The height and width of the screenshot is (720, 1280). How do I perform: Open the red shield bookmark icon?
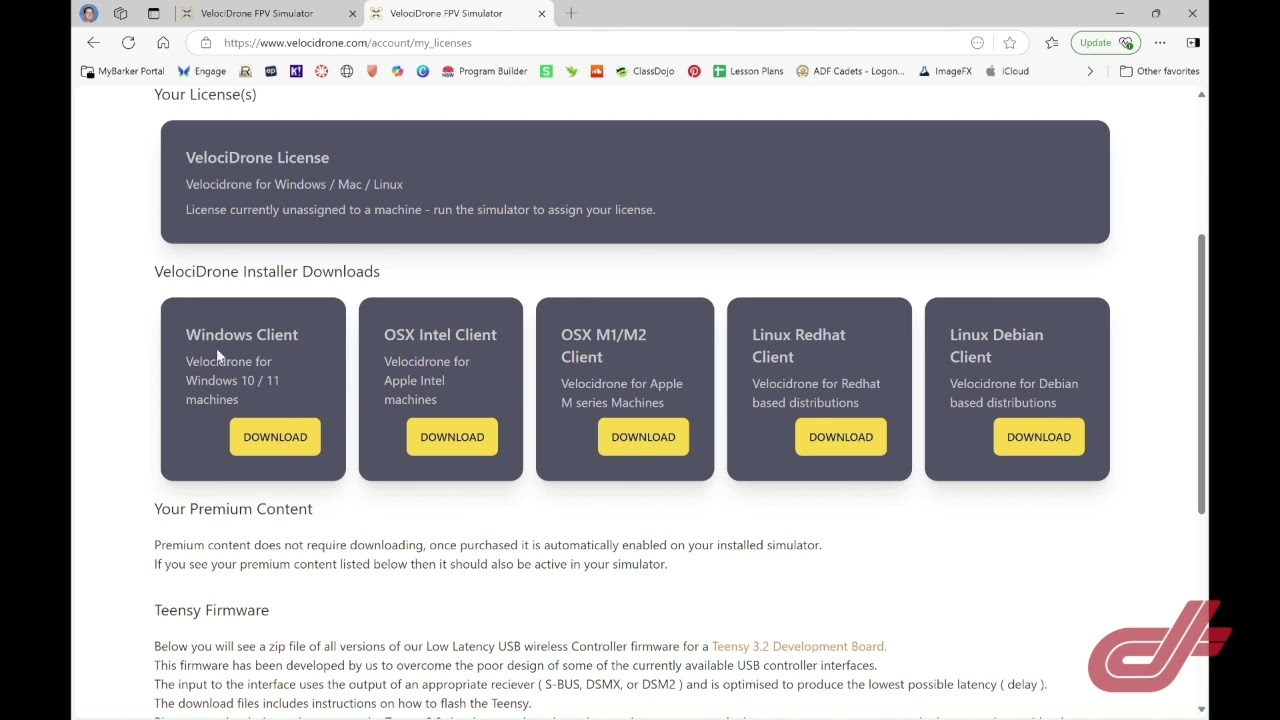(372, 71)
